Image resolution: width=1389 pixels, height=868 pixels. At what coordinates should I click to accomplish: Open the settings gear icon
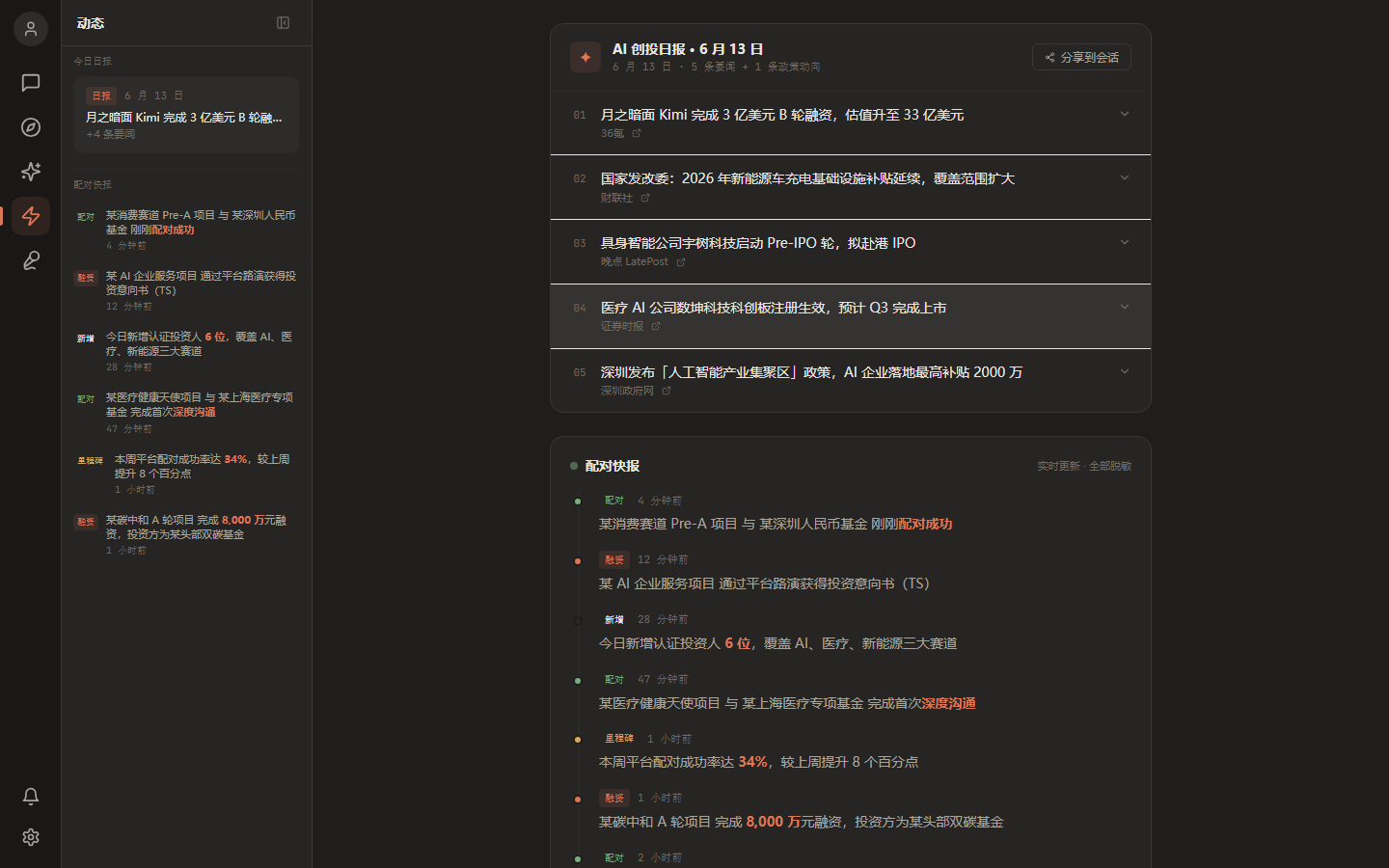click(x=31, y=837)
